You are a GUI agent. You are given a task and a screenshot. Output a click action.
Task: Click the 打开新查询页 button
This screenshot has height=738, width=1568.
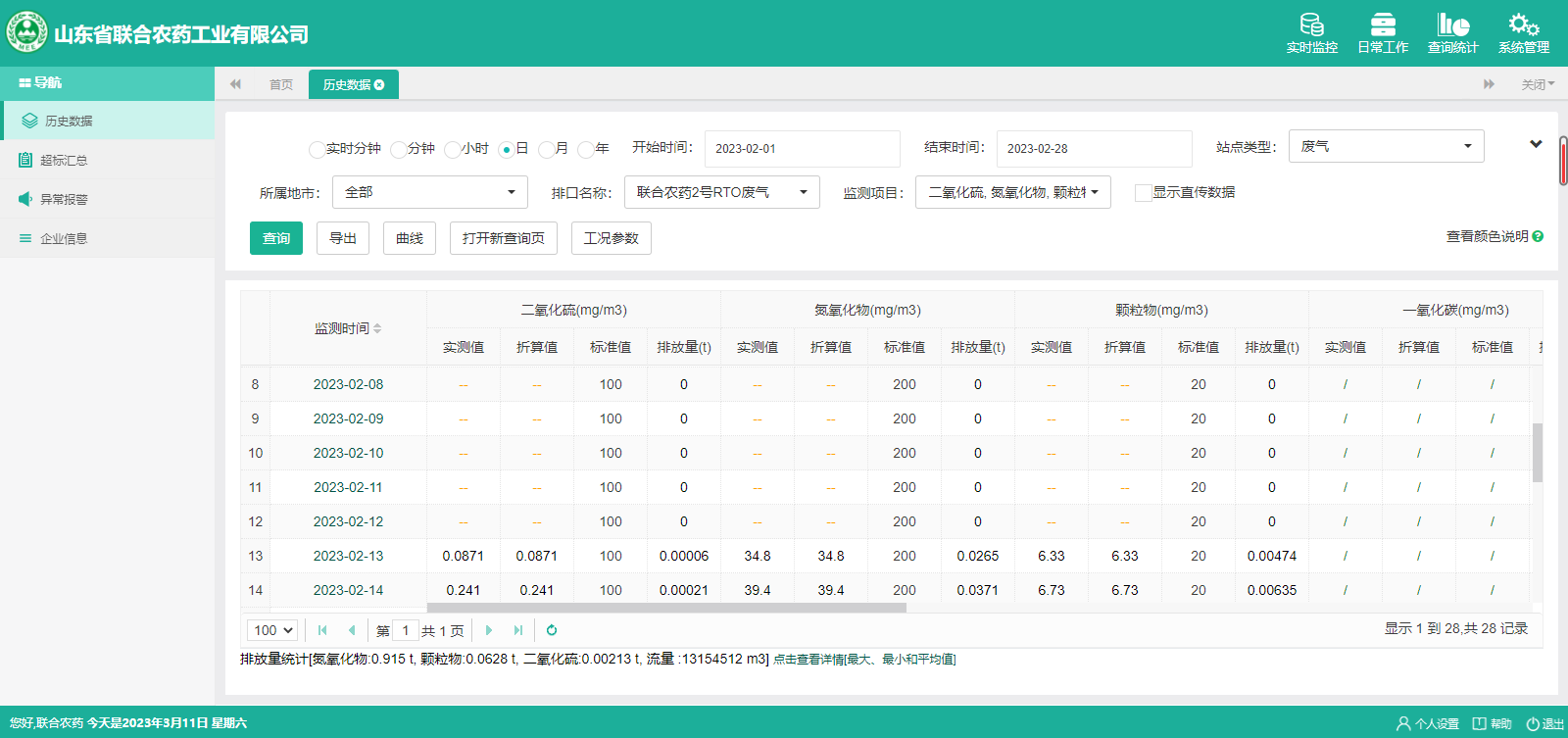pyautogui.click(x=504, y=238)
